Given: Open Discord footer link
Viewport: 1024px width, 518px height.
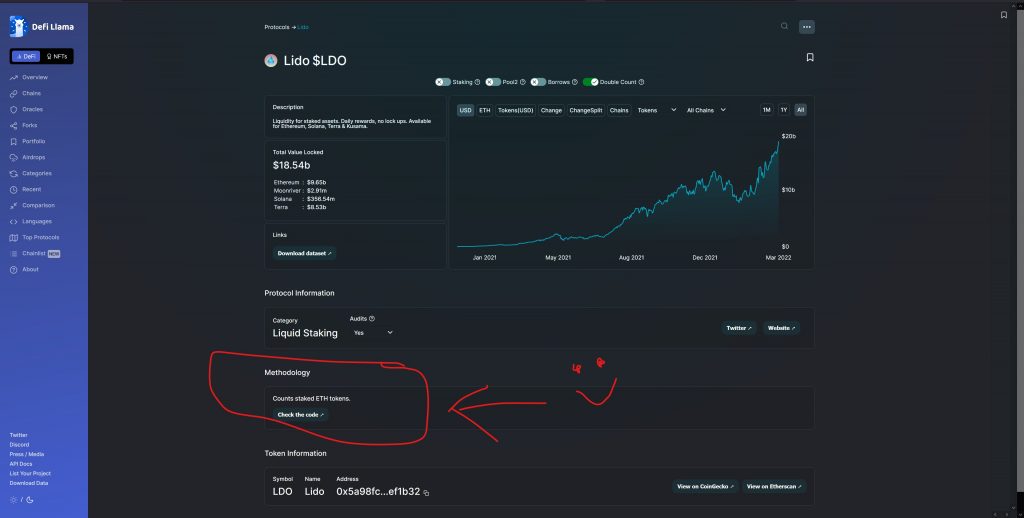Looking at the screenshot, I should (19, 445).
